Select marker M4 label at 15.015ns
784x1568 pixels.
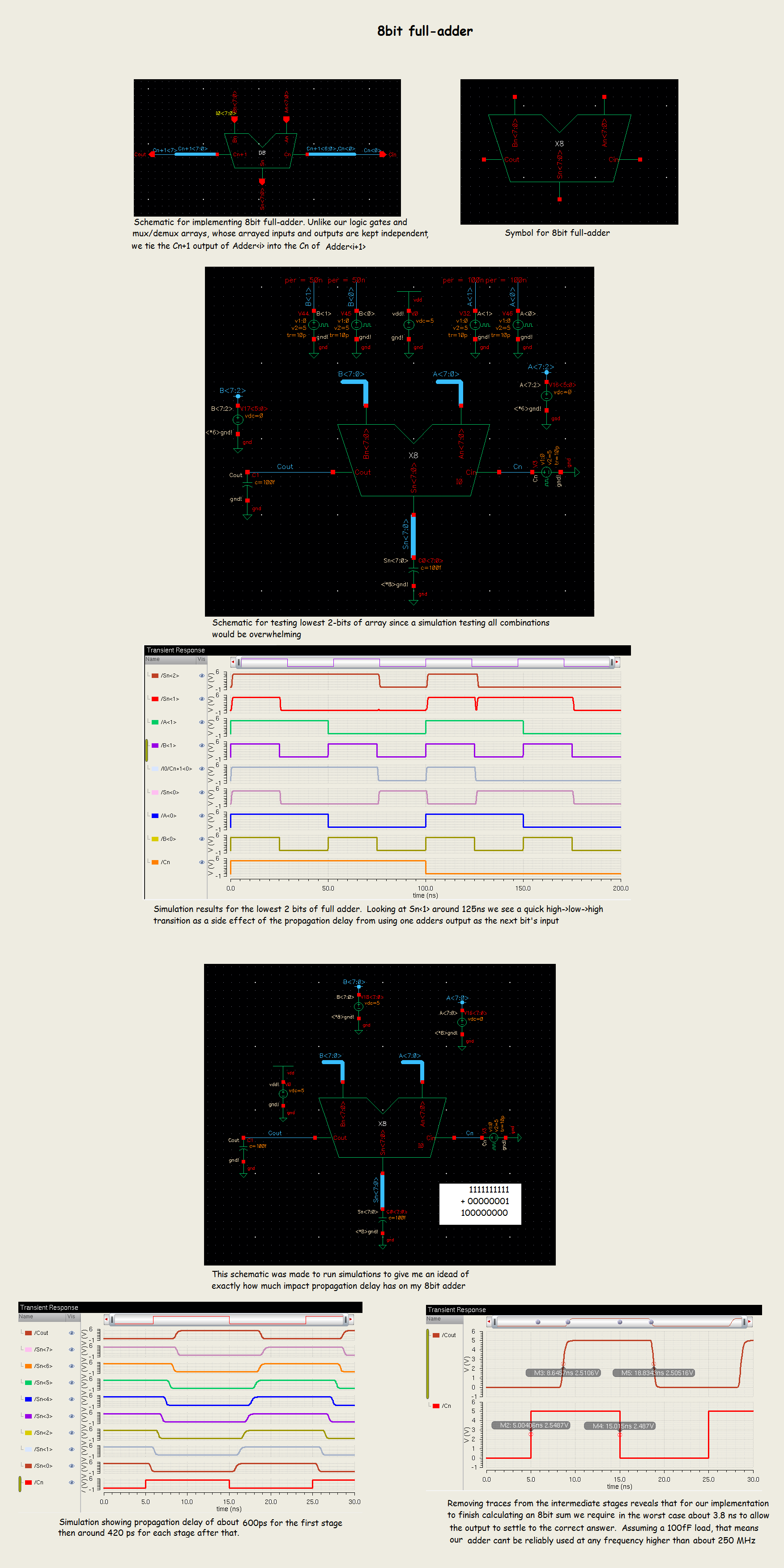pos(620,1426)
